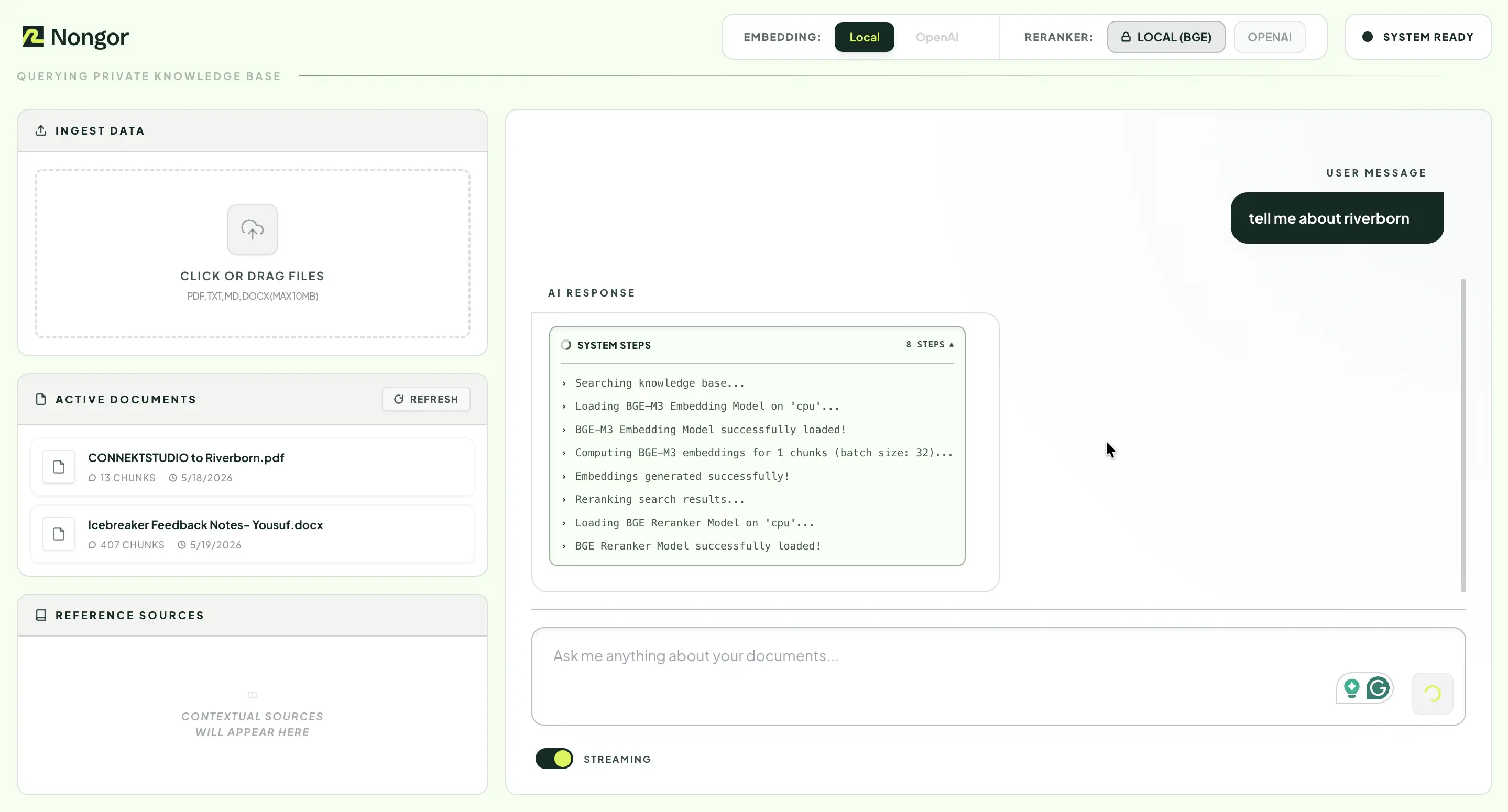Click 'PDF, TXT, MD, DOCX (MAX 10MB)' text
Screen dimensions: 1508x812
click(x=253, y=296)
